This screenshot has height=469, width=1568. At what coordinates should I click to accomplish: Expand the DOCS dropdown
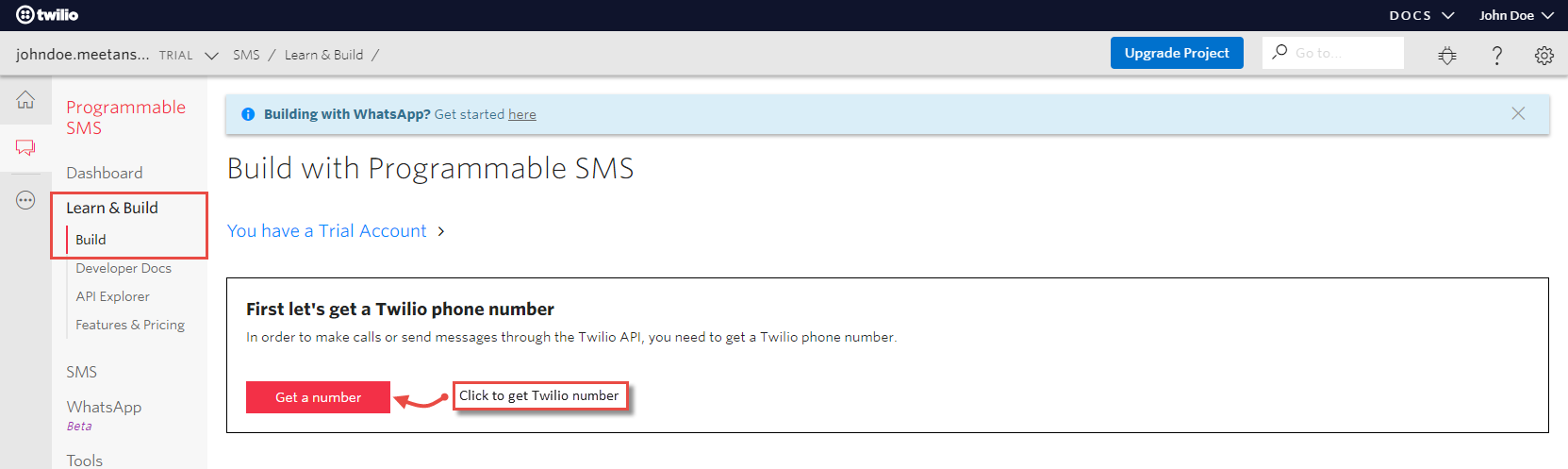coord(1421,15)
